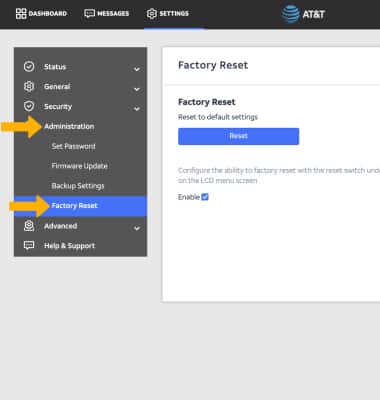380x400 pixels.
Task: Click the Dashboard grid icon
Action: pyautogui.click(x=21, y=13)
